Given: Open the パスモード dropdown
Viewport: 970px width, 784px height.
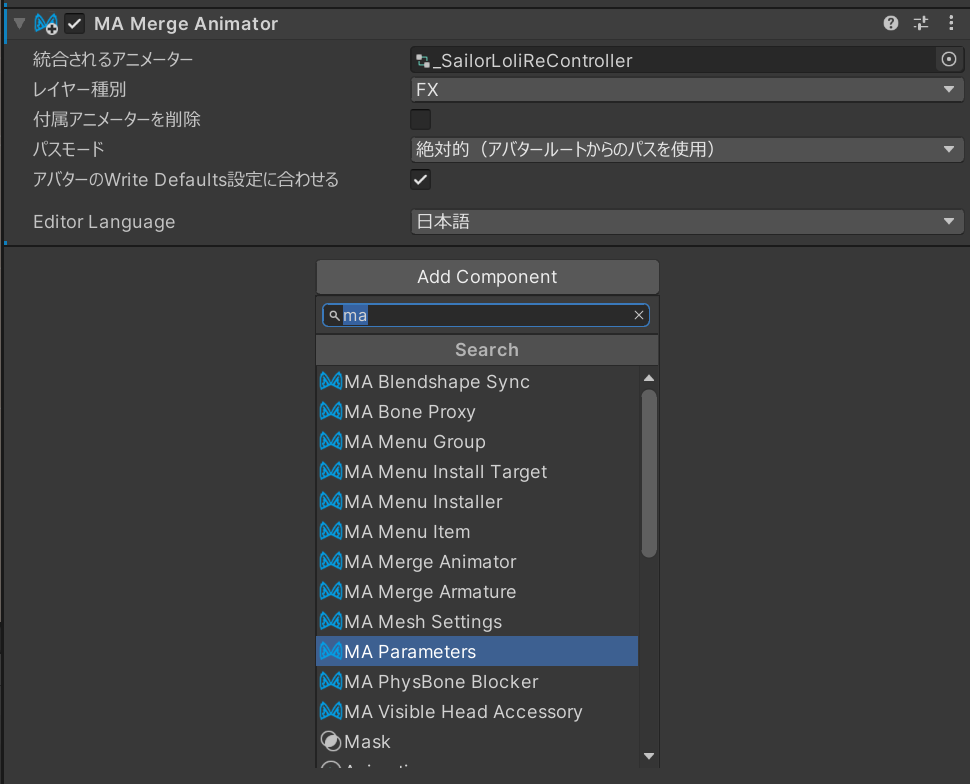Looking at the screenshot, I should (687, 149).
